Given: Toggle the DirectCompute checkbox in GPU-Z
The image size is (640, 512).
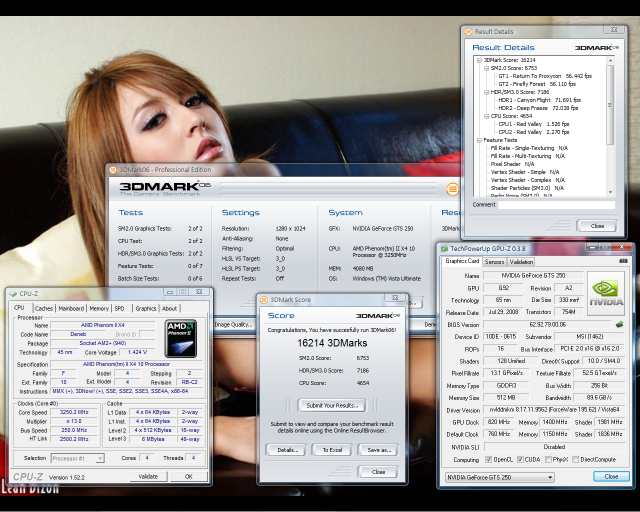Looking at the screenshot, I should click(x=576, y=460).
